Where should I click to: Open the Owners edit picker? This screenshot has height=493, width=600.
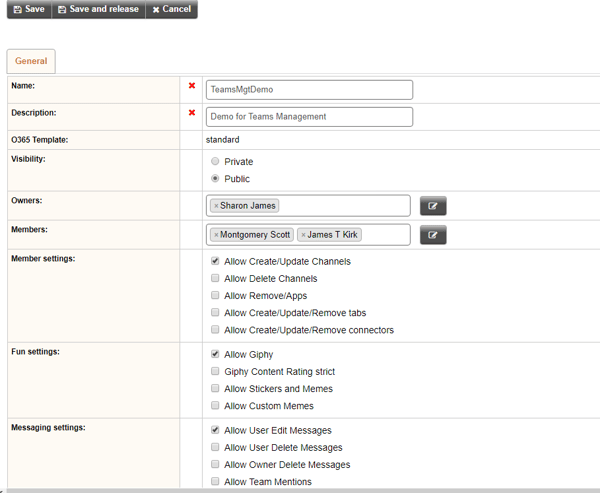click(x=433, y=206)
